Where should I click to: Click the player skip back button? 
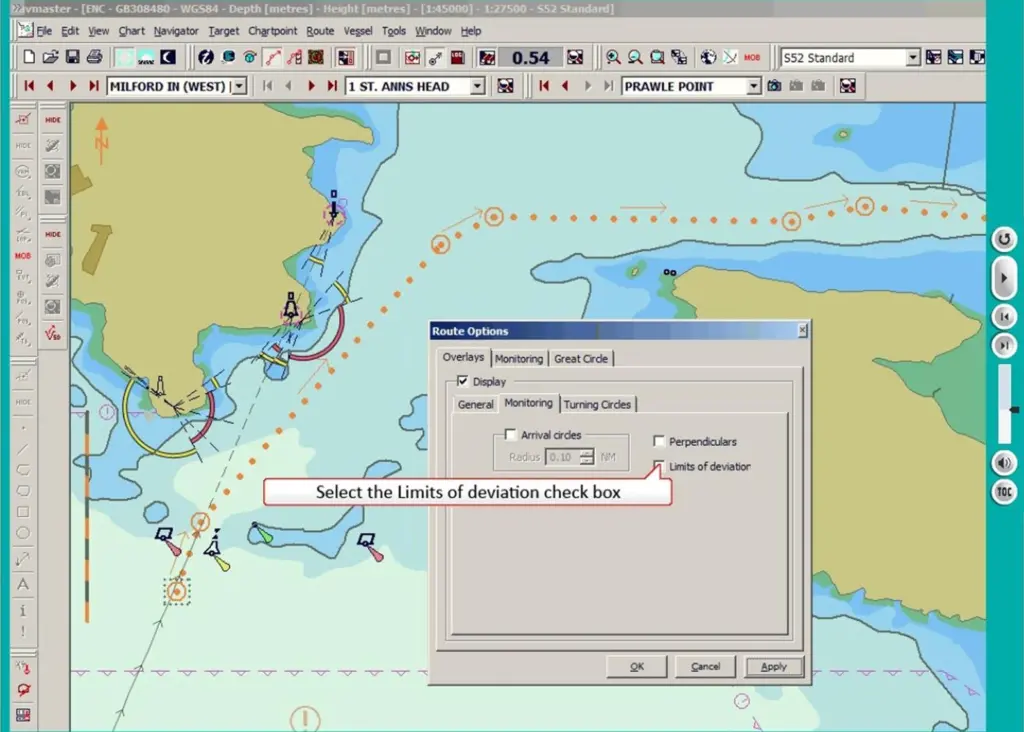click(1004, 317)
